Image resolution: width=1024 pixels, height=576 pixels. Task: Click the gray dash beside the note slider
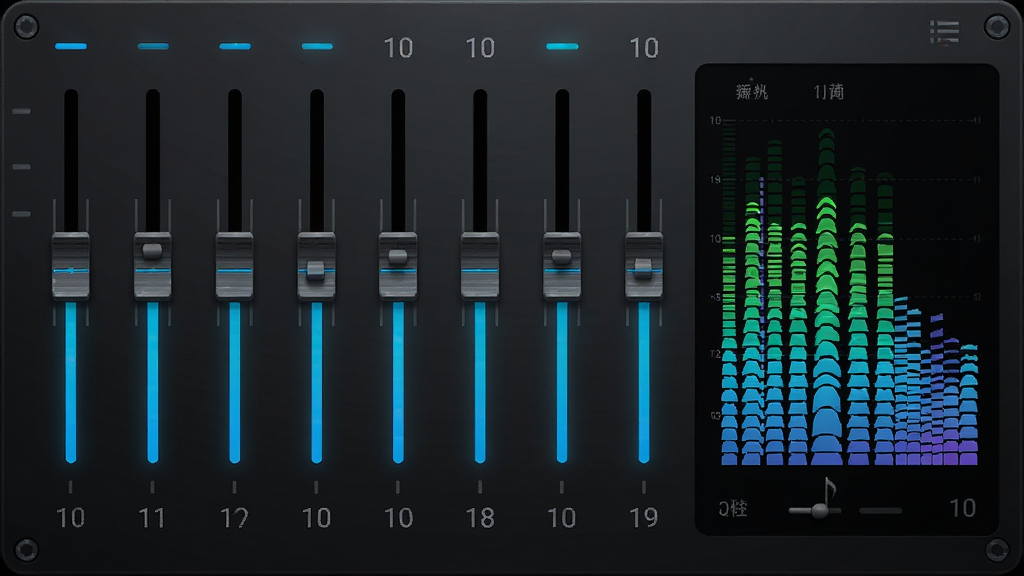click(x=880, y=511)
